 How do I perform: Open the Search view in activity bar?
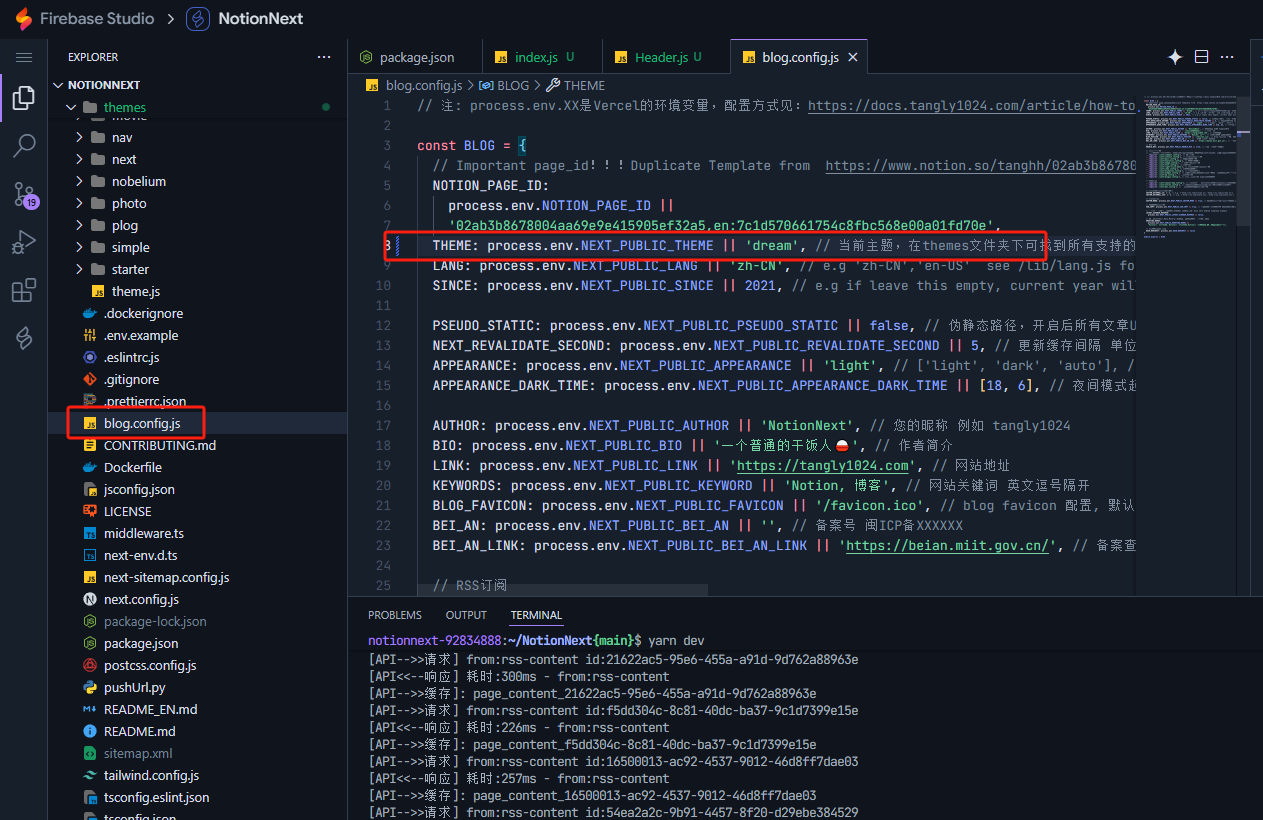(x=24, y=146)
